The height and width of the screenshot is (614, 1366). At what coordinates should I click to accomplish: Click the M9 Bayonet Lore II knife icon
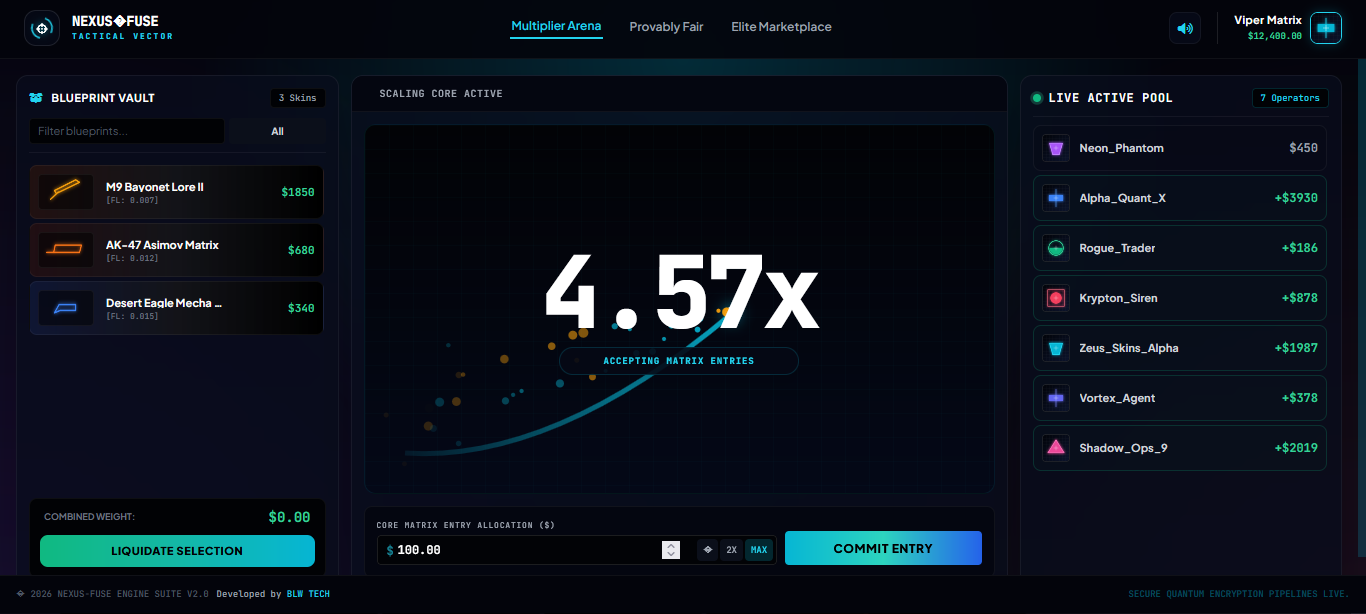point(66,192)
